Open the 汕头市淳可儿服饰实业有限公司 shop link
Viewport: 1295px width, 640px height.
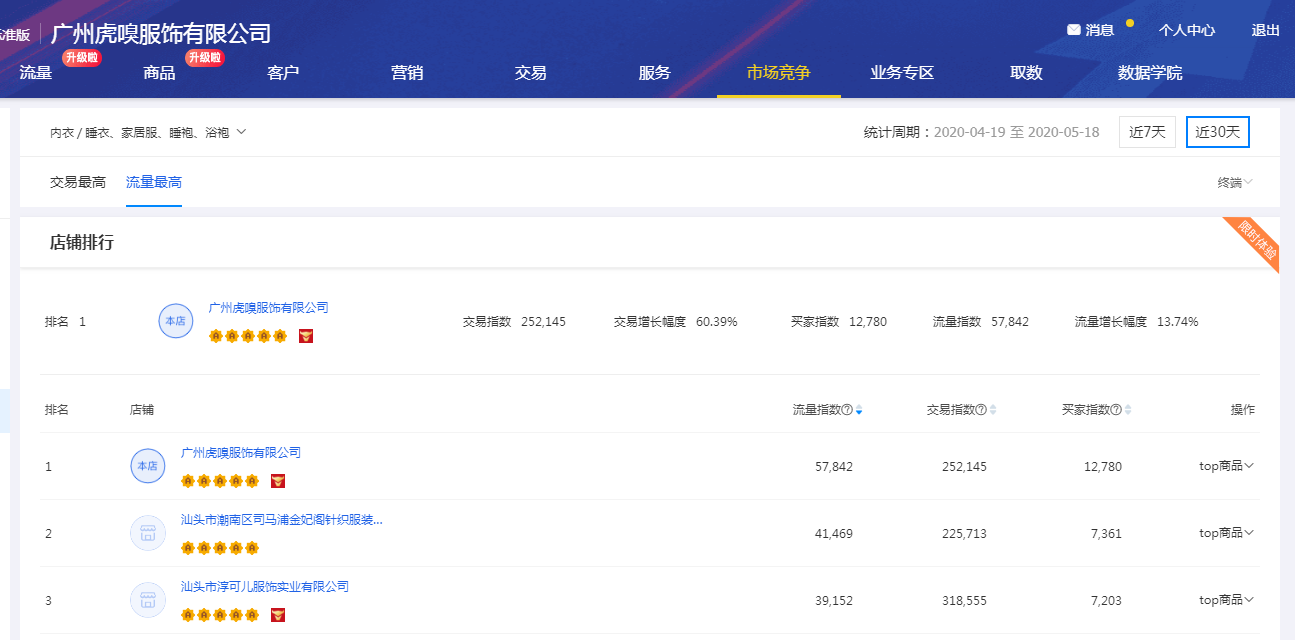[265, 586]
